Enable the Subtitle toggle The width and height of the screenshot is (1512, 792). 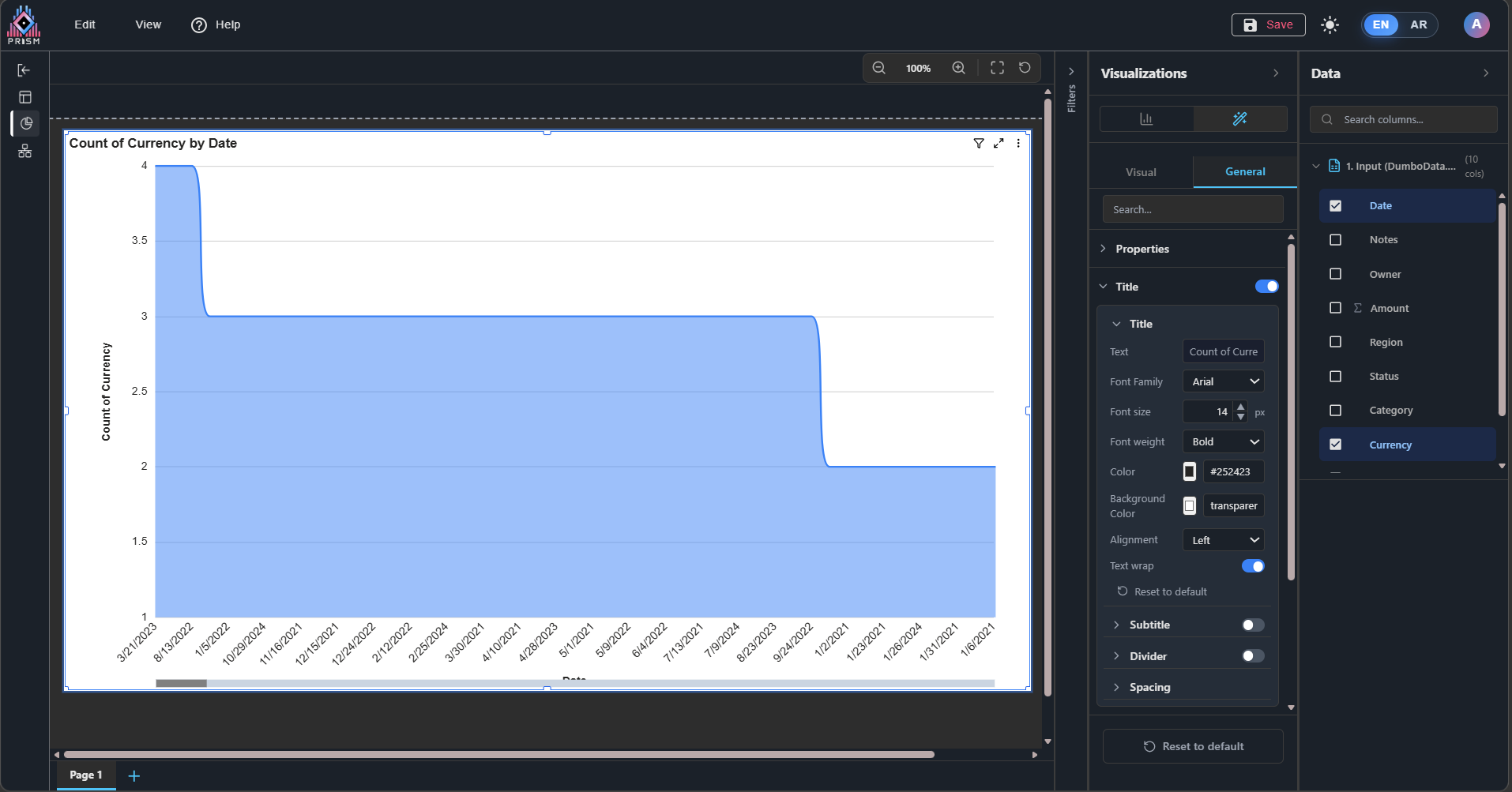(x=1253, y=625)
